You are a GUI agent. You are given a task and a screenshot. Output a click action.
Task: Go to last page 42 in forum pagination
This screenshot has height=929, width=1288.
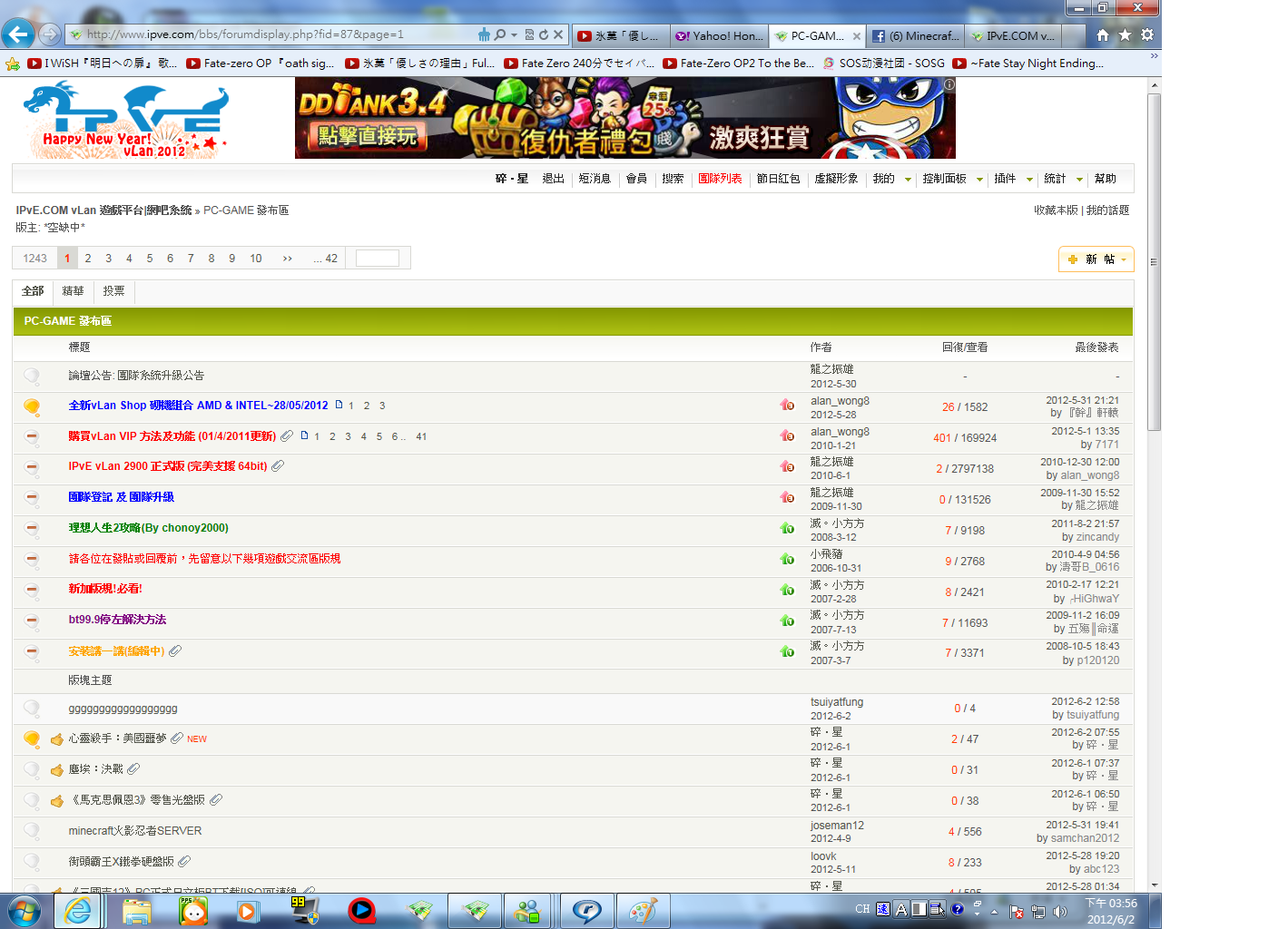(326, 259)
